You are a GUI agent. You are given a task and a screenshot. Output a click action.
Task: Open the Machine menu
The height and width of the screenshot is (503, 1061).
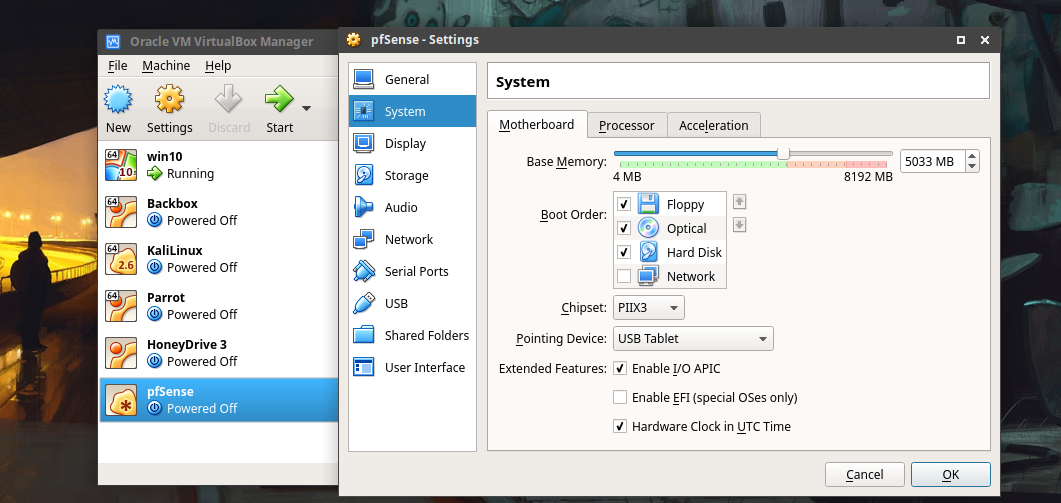pos(166,66)
